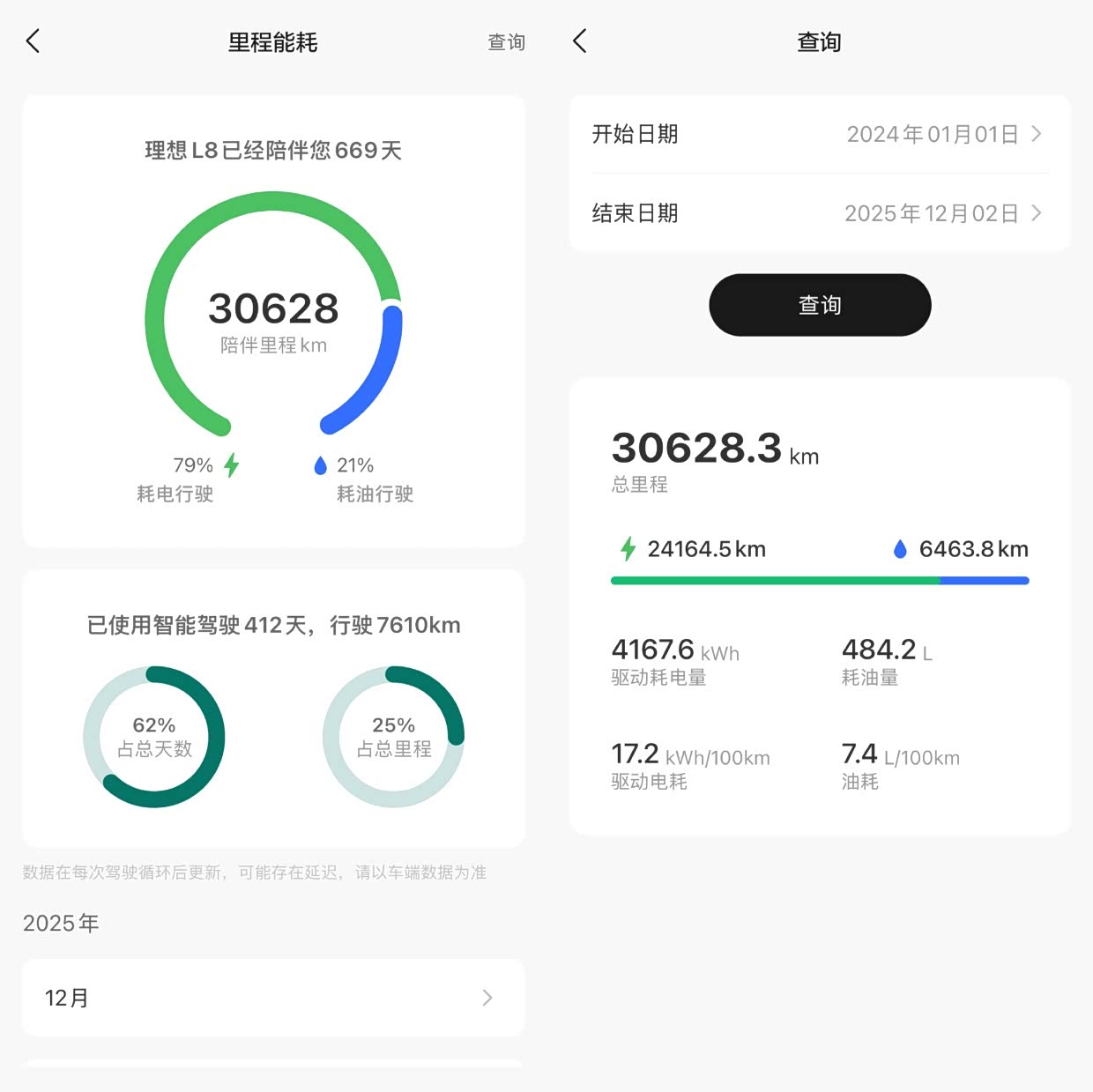Tap the 6463.8 km fuel distance

click(974, 549)
